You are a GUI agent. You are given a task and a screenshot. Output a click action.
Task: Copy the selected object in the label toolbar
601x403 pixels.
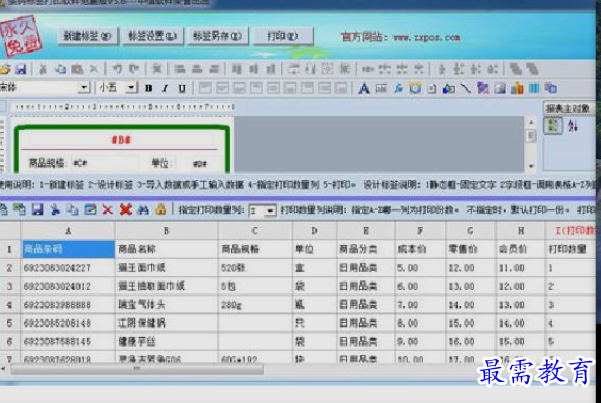pyautogui.click(x=60, y=69)
